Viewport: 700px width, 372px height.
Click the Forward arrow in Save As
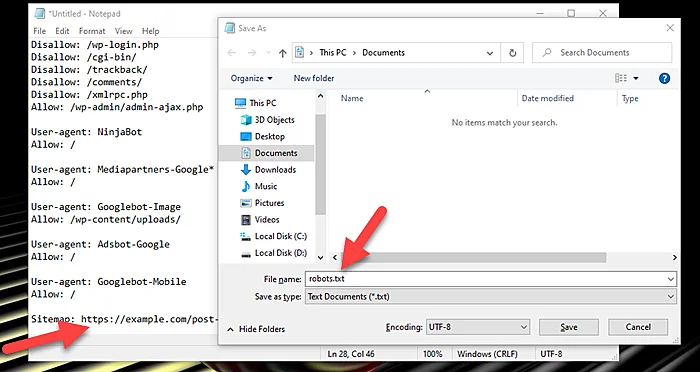252,53
